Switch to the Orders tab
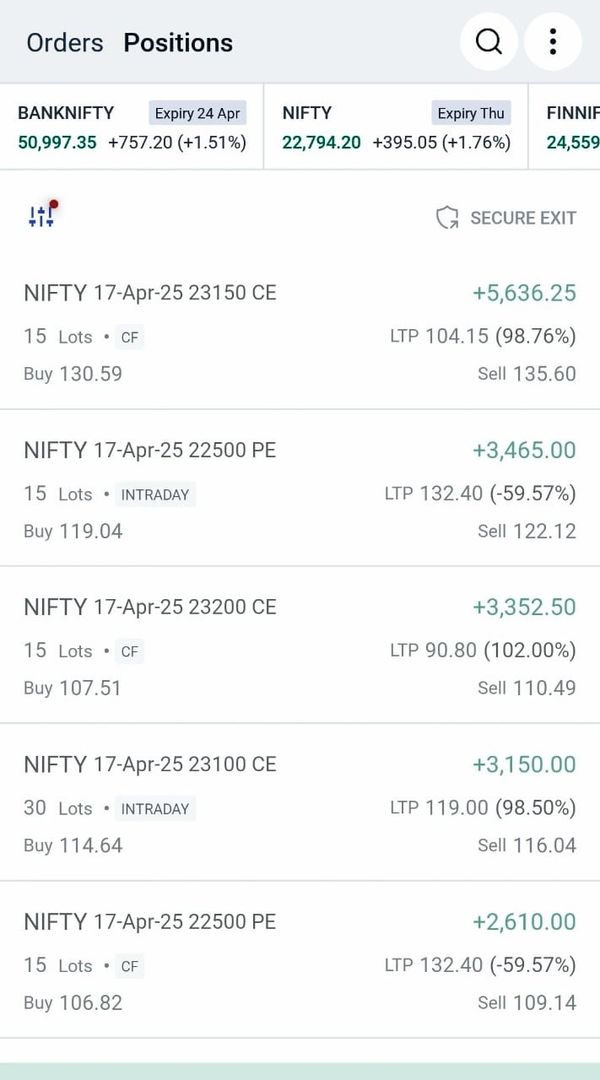This screenshot has height=1080, width=600. pos(65,43)
